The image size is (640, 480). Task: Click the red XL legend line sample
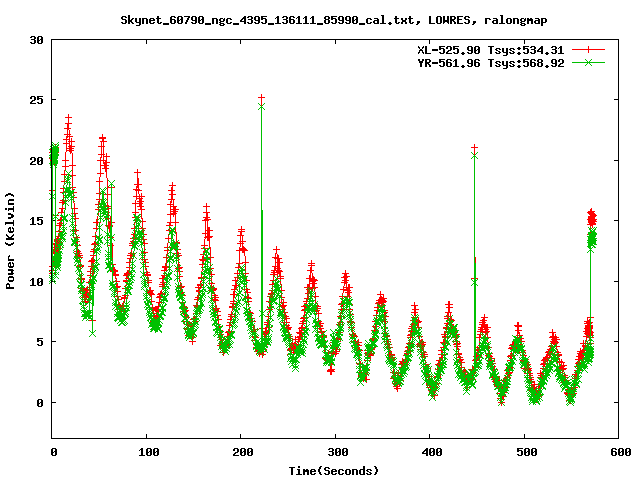588,50
